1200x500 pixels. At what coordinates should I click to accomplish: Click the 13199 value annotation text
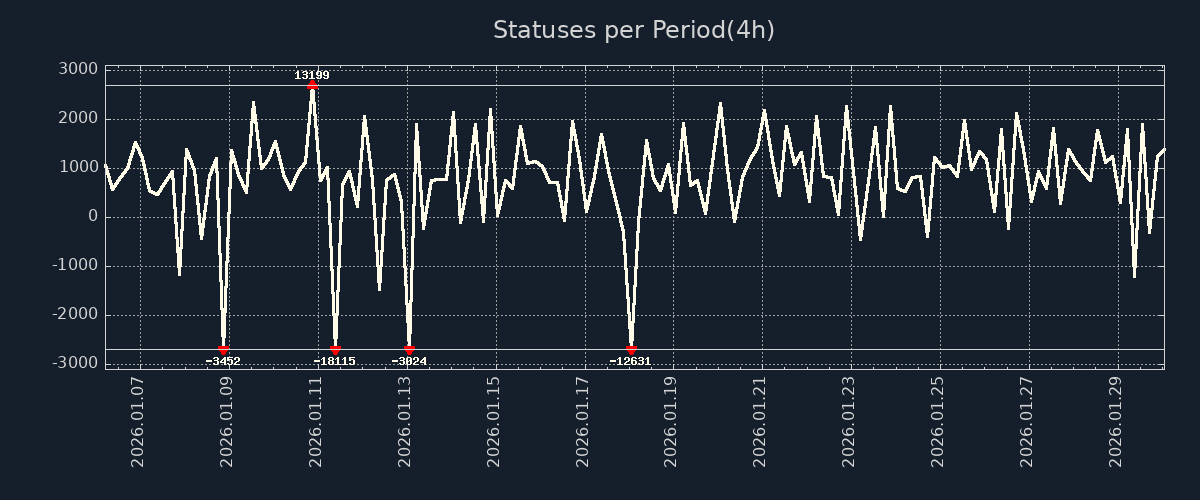point(311,75)
